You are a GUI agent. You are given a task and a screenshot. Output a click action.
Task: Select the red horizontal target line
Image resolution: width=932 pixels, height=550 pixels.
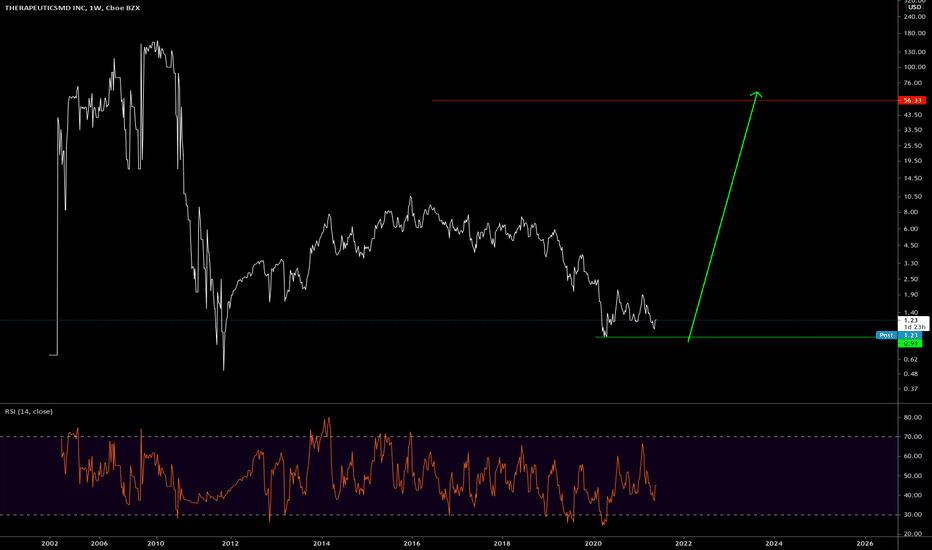[665, 100]
